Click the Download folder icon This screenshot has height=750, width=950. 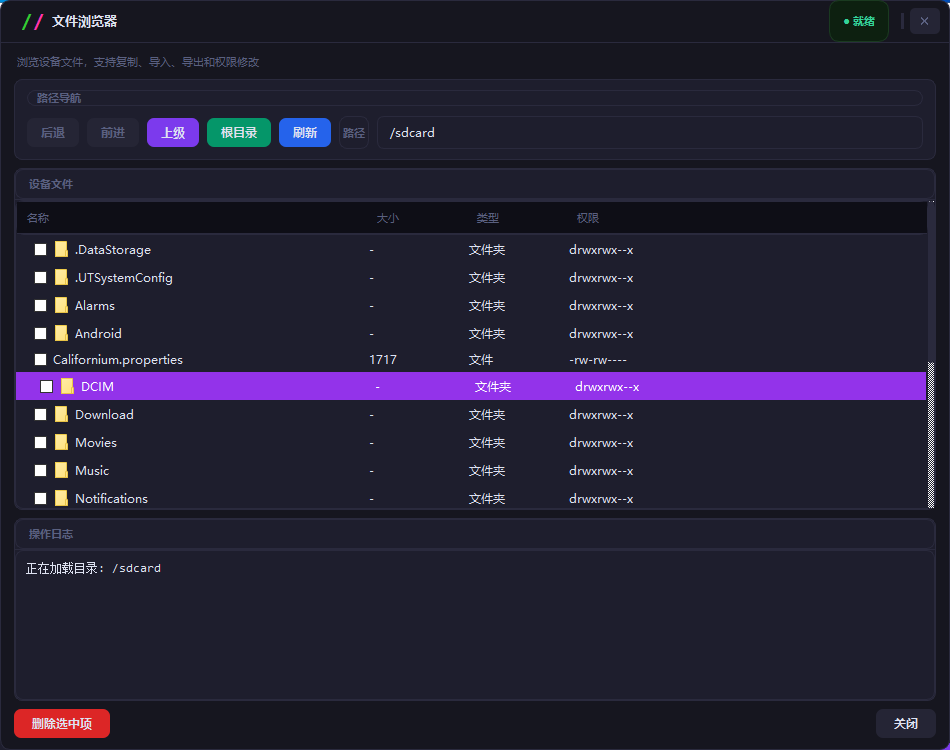tap(61, 414)
